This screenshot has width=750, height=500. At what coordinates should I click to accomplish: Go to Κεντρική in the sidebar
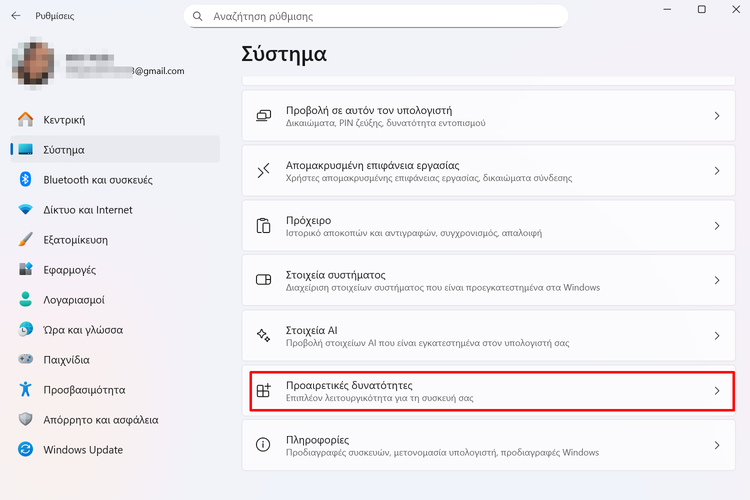[64, 120]
